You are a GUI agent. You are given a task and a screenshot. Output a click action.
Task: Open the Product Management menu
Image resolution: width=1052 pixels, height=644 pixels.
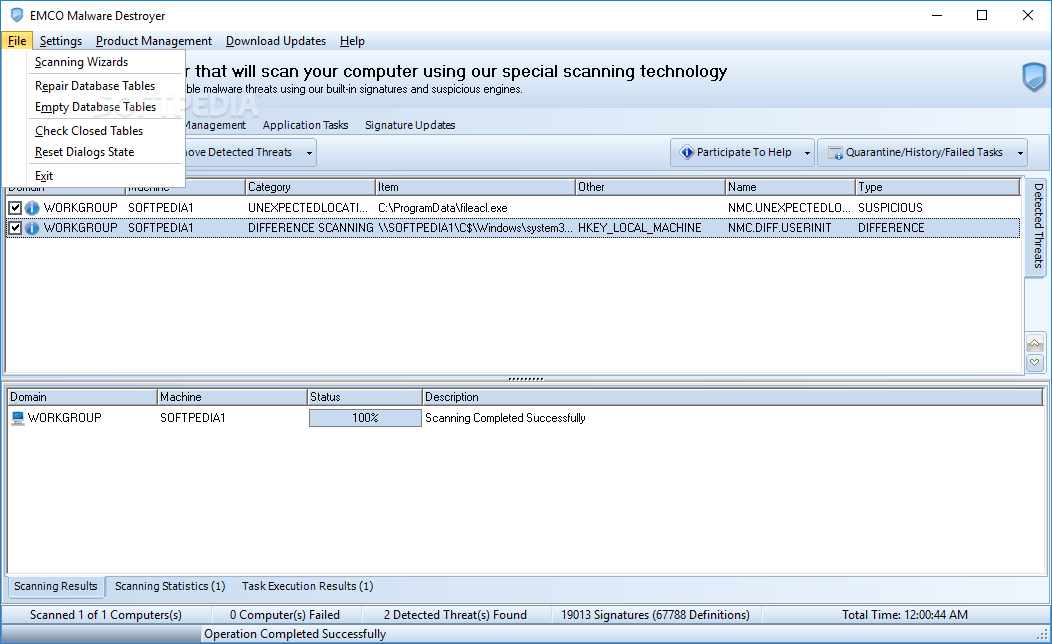click(x=154, y=41)
